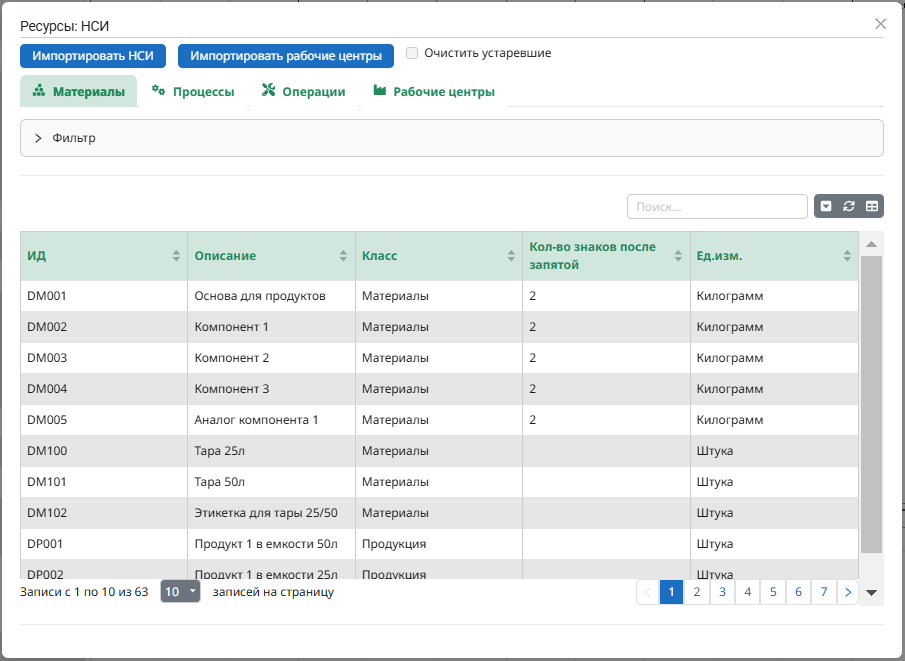
Task: Select row DM004
Action: [439, 389]
